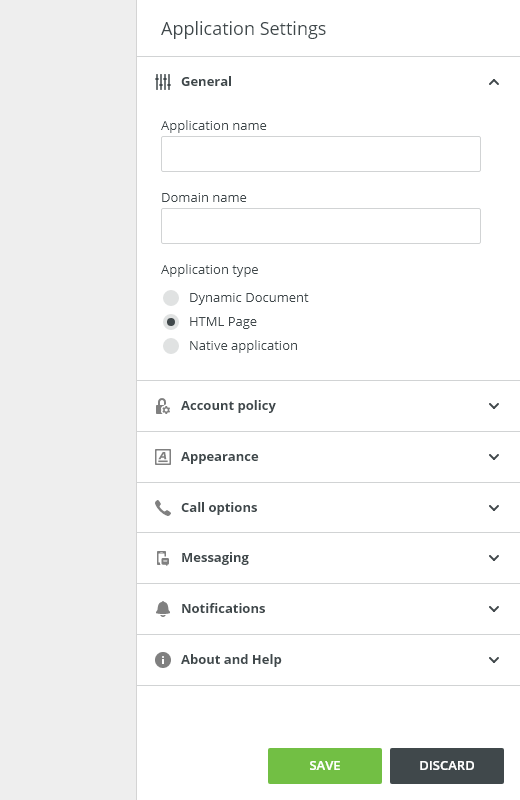Discard changes with the DISCARD button
The height and width of the screenshot is (800, 520).
click(x=447, y=765)
